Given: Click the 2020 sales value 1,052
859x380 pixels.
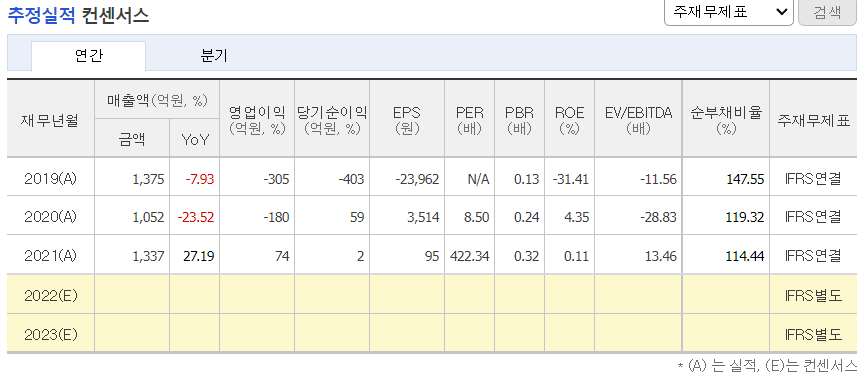Looking at the screenshot, I should pos(148,217).
